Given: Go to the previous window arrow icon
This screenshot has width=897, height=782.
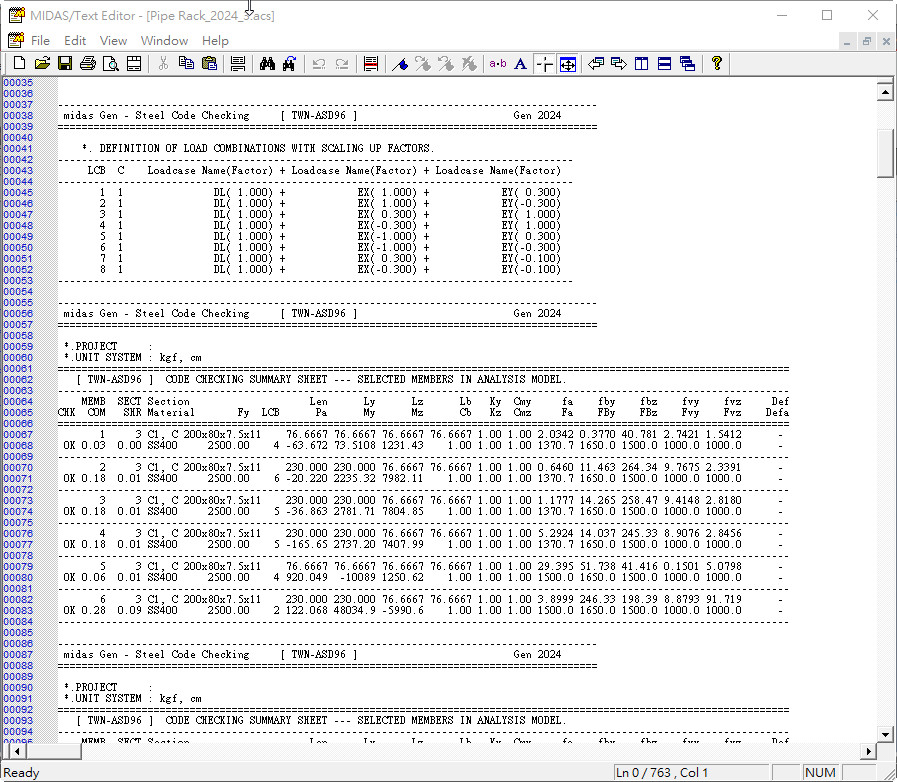Looking at the screenshot, I should [596, 63].
